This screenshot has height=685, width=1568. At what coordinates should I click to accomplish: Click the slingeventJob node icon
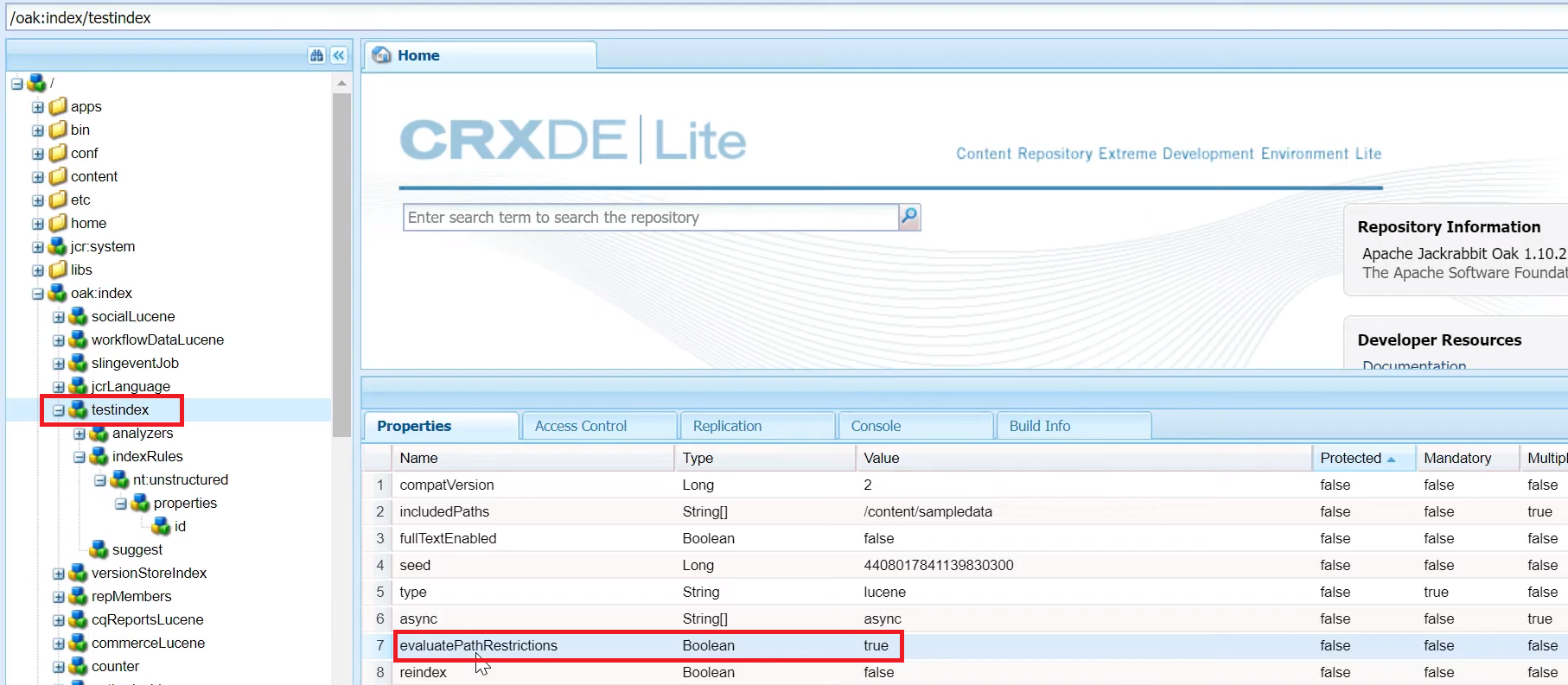point(79,363)
